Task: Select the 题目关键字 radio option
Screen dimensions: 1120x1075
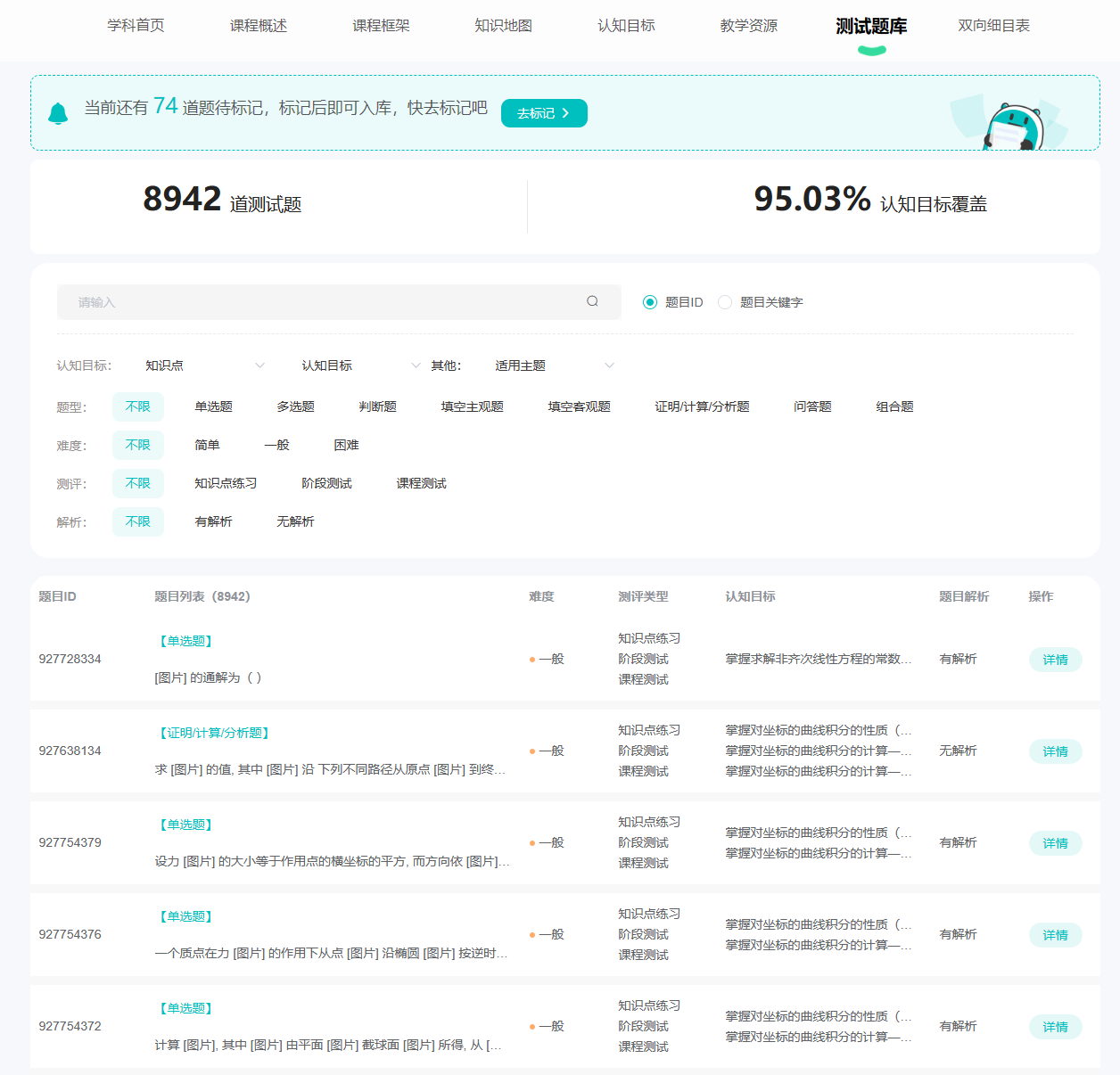Action: 725,302
